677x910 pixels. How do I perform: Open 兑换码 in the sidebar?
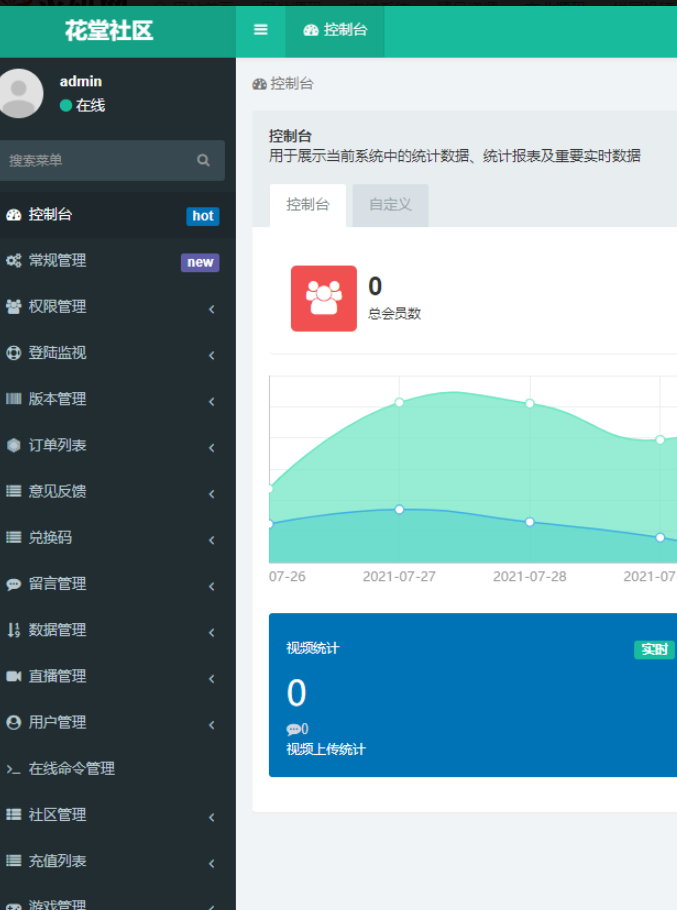pos(50,537)
